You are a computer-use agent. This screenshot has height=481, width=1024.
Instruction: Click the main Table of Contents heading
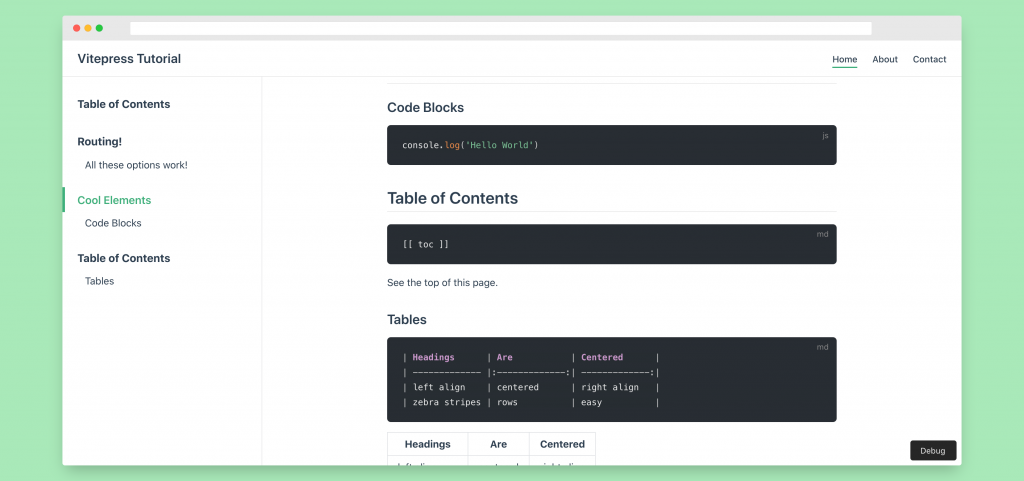click(452, 198)
